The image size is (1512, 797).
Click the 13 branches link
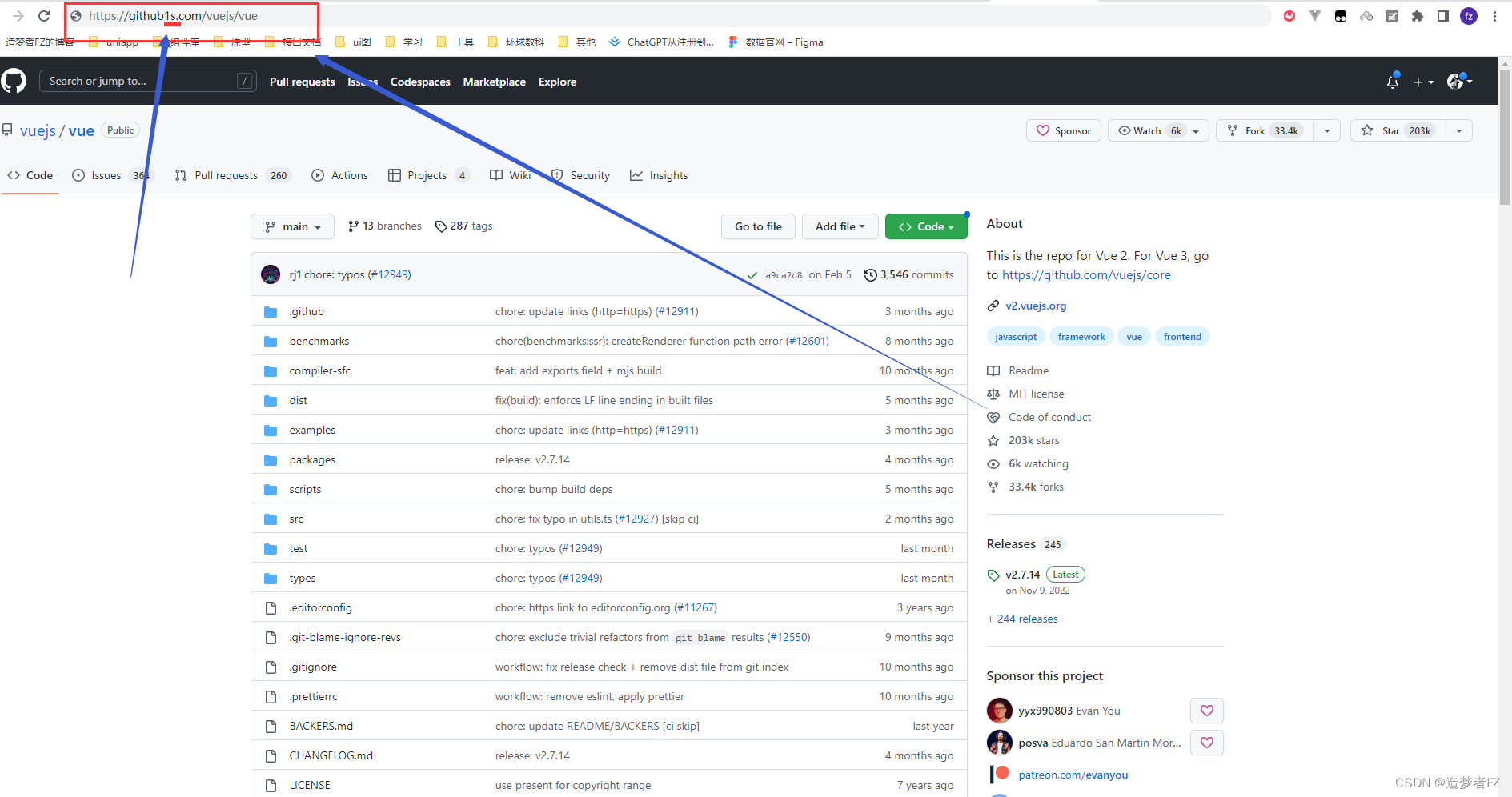(x=385, y=226)
